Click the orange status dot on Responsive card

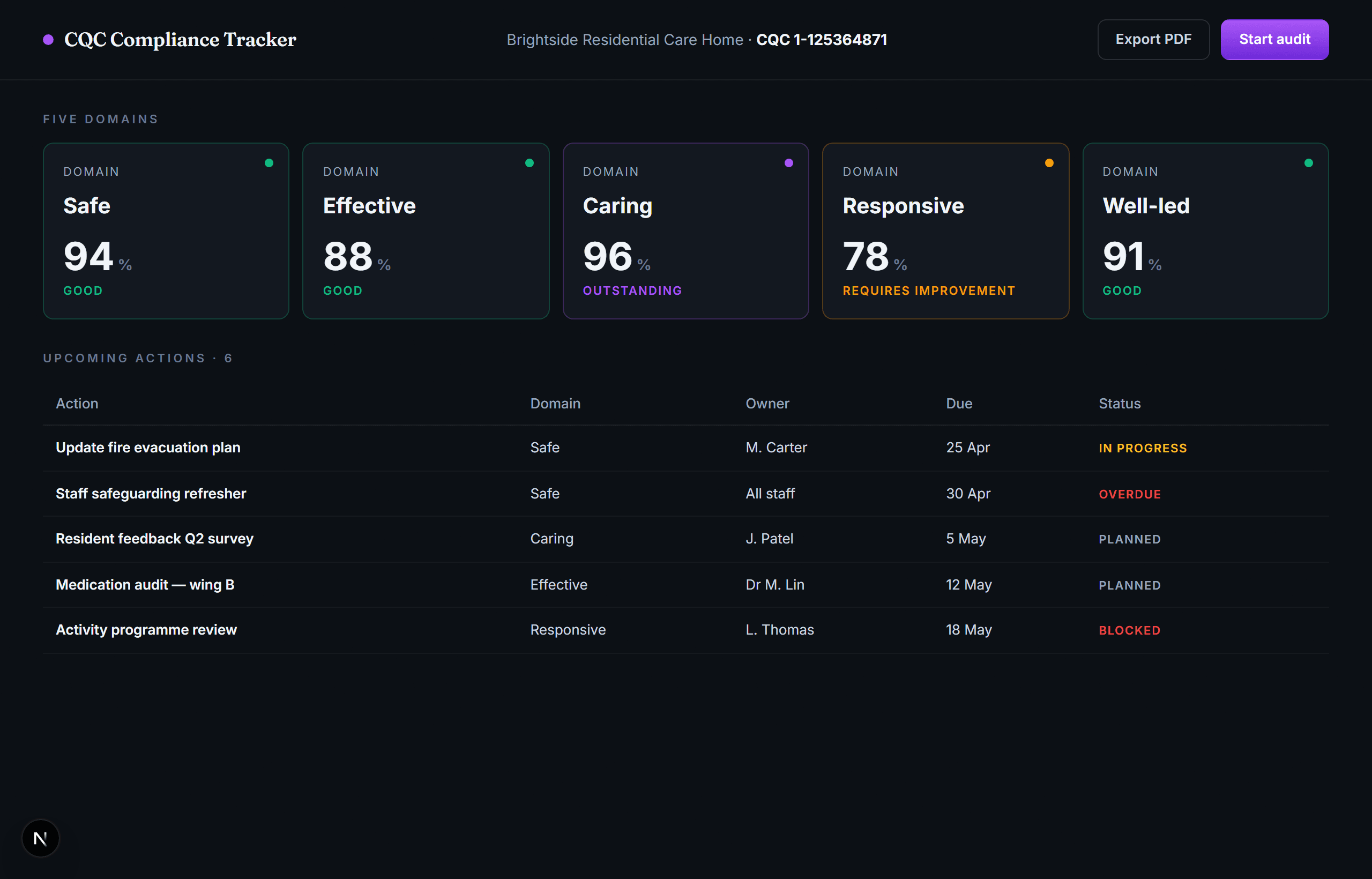tap(1049, 163)
